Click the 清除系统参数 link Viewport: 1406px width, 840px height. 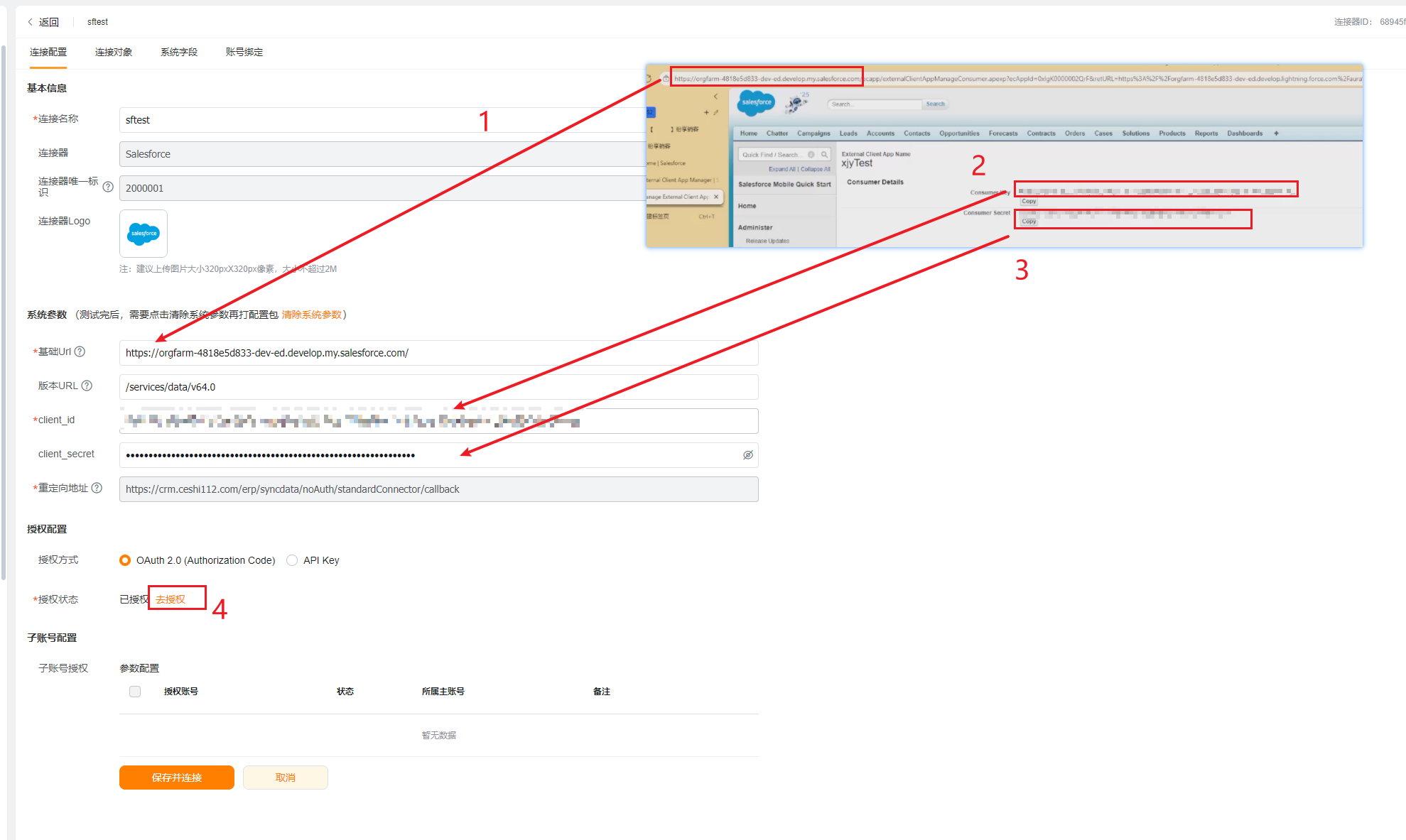point(312,315)
